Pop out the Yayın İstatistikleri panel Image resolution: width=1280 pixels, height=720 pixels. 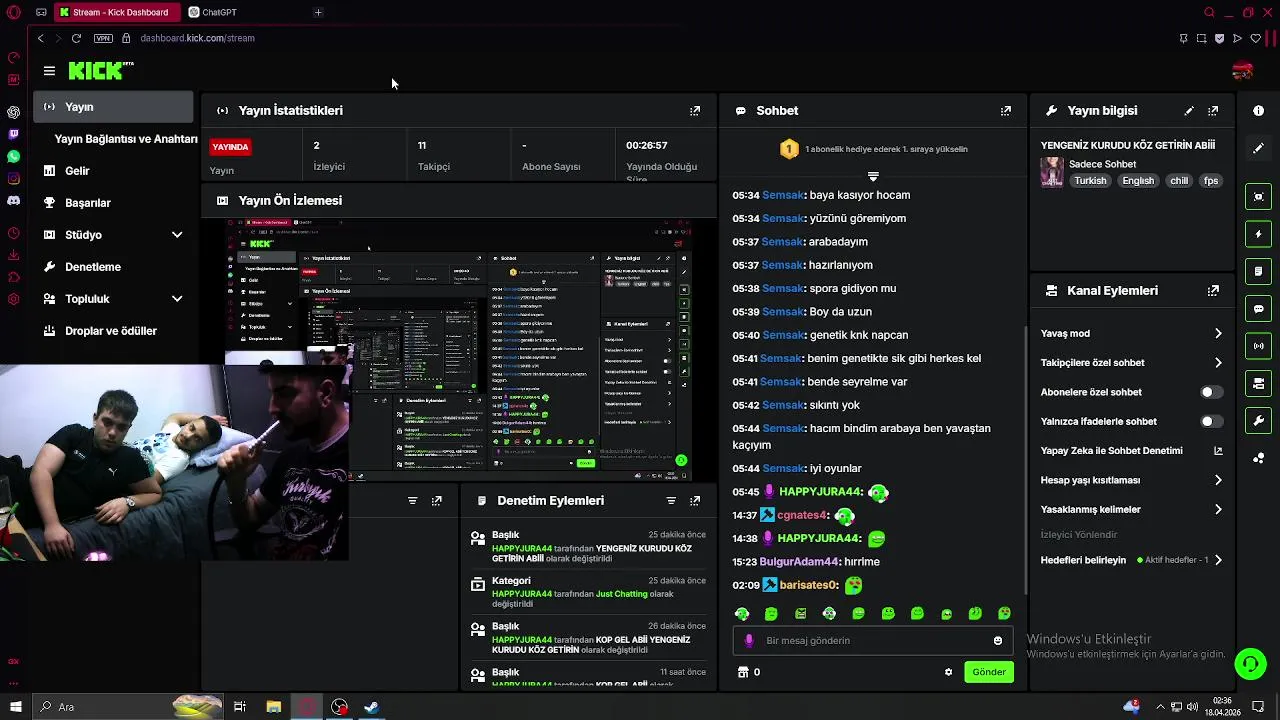695,111
